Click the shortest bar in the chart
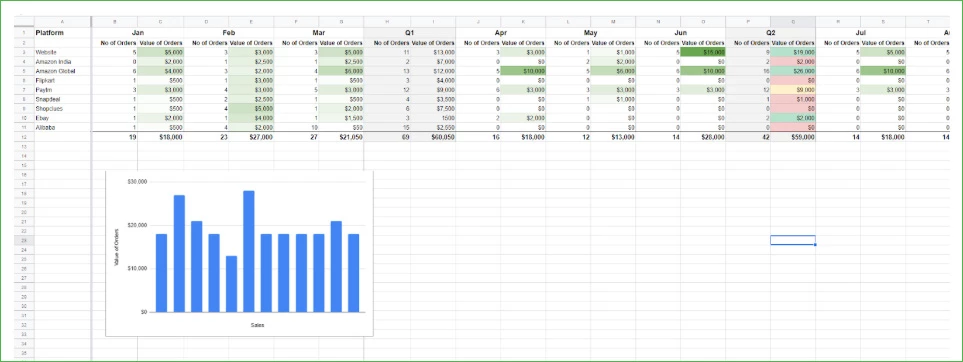 click(232, 283)
